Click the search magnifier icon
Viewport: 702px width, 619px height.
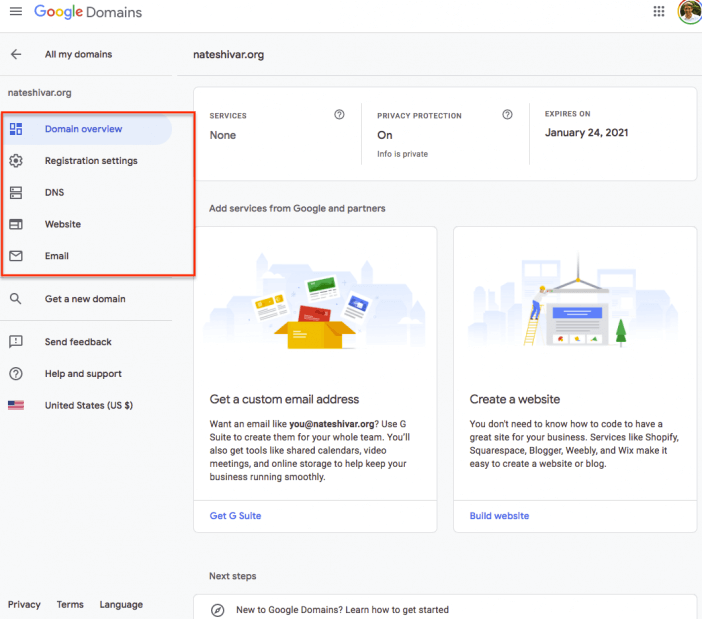(x=16, y=299)
